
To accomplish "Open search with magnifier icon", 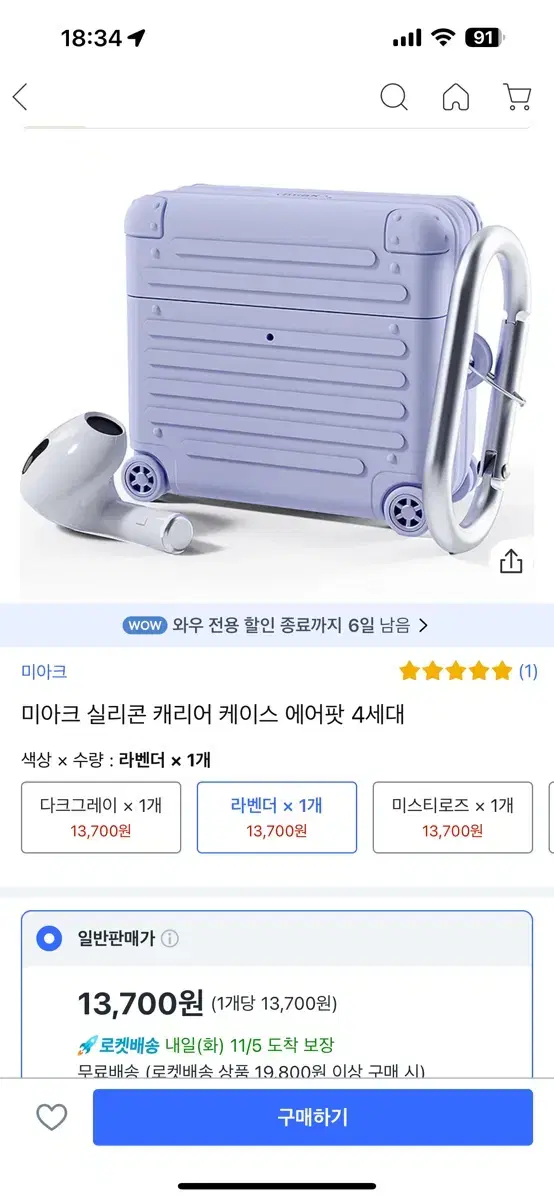I will tap(394, 97).
